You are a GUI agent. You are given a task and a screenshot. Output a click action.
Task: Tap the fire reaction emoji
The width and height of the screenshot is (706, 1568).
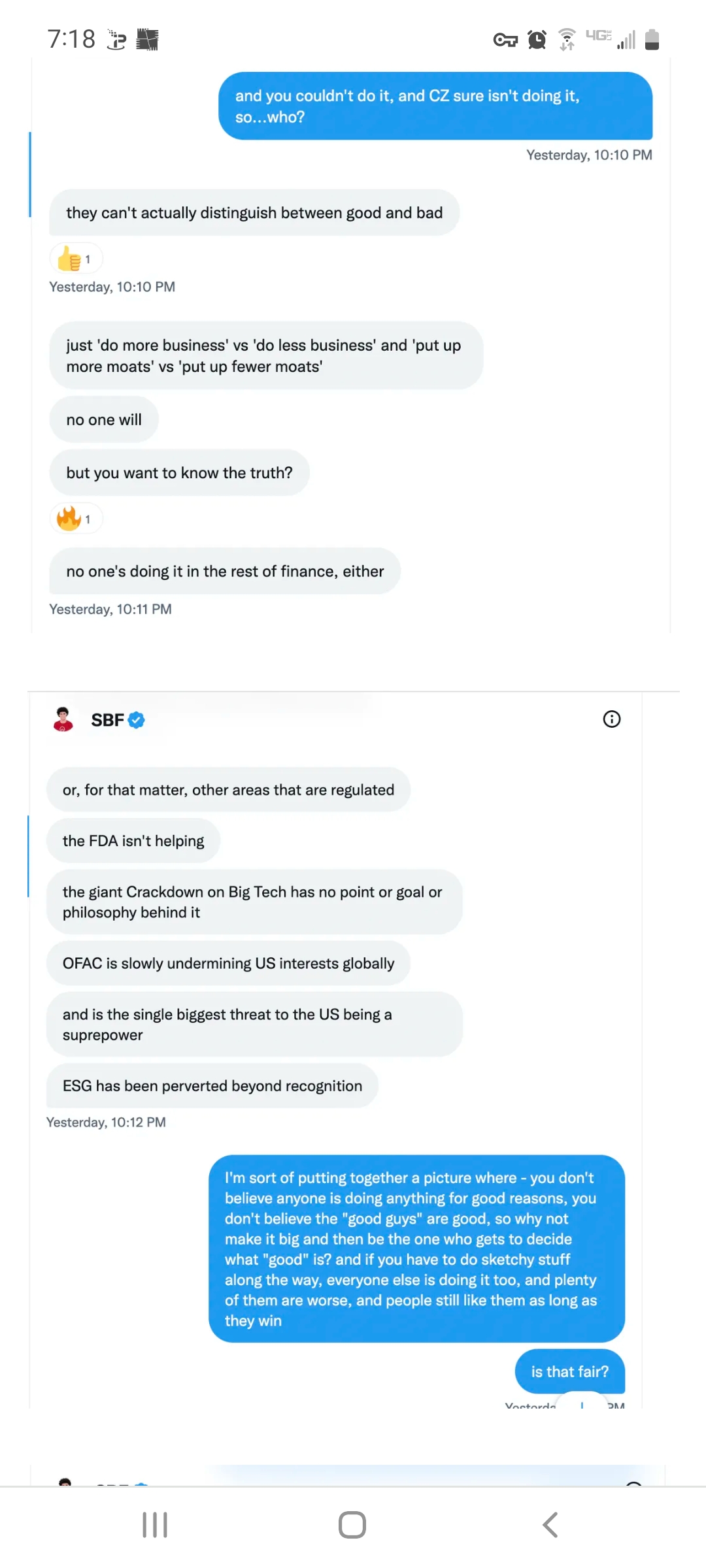pos(69,519)
